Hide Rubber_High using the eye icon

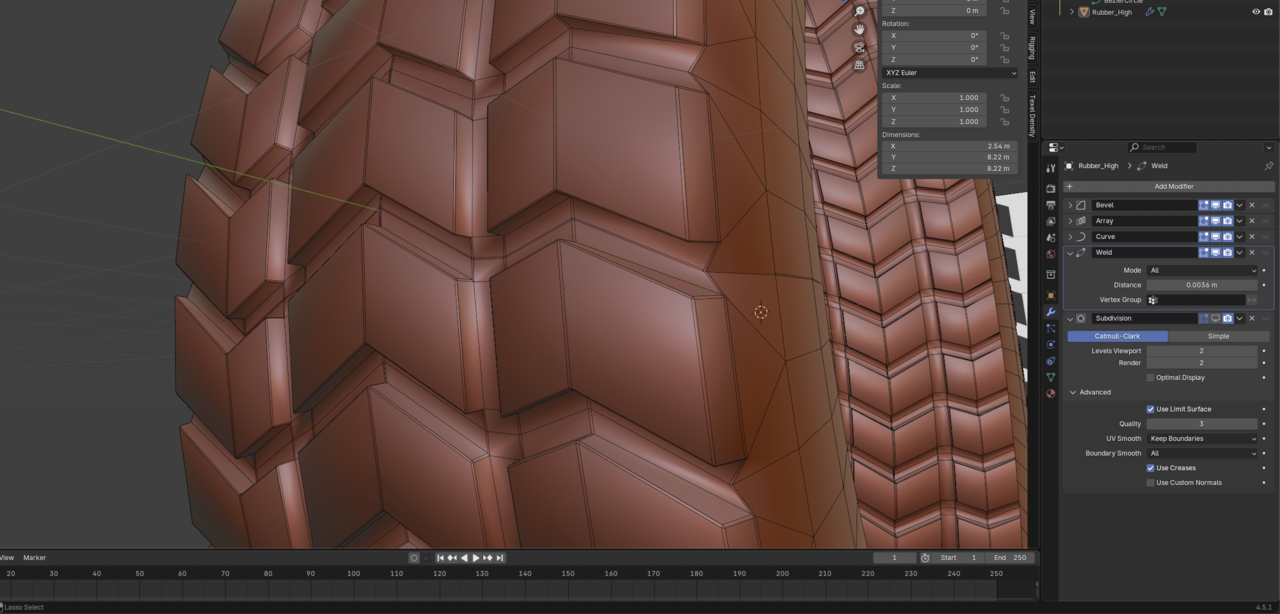pos(1256,12)
